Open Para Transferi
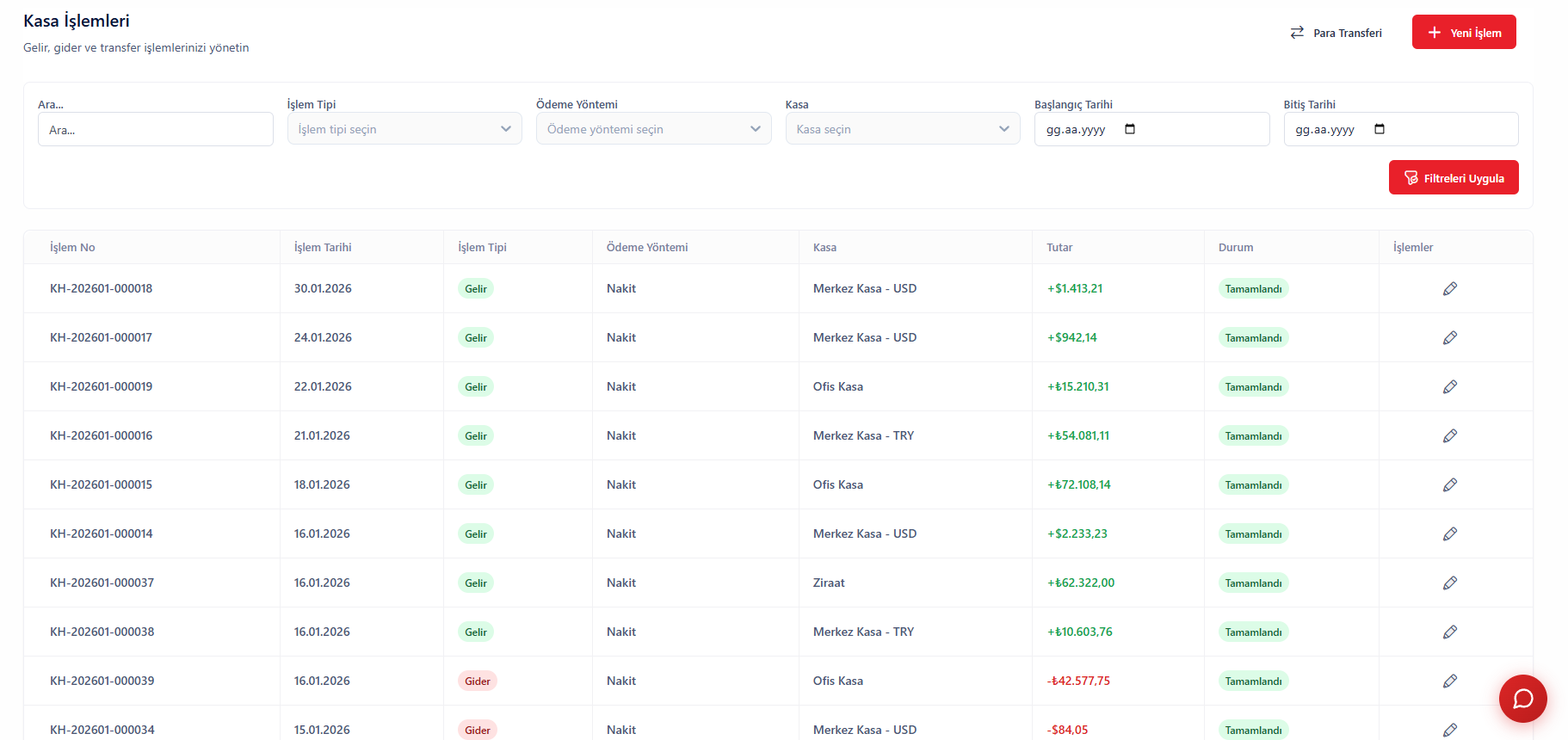Viewport: 1568px width, 740px height. [x=1336, y=33]
